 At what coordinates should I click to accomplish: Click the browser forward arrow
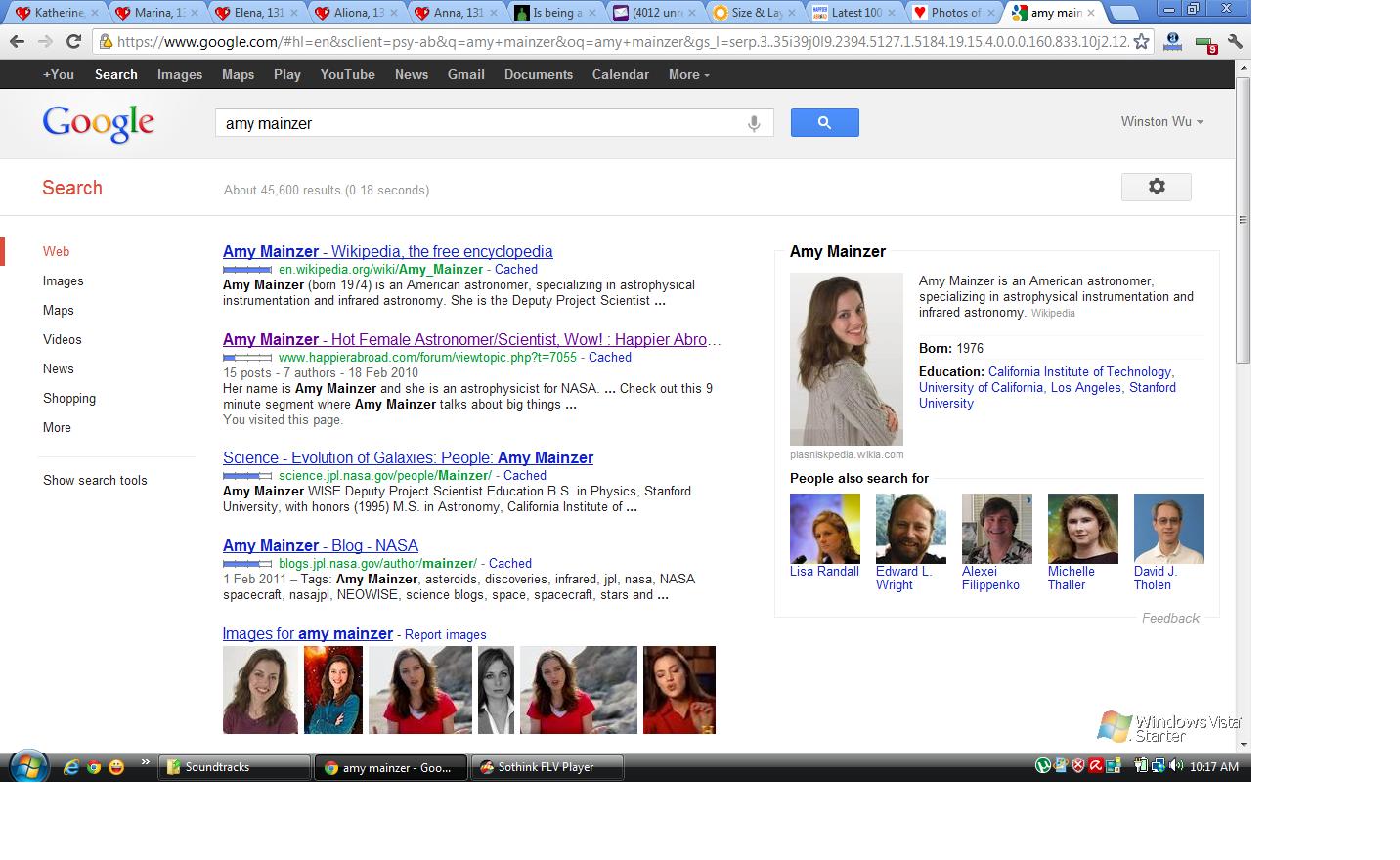pyautogui.click(x=45, y=42)
